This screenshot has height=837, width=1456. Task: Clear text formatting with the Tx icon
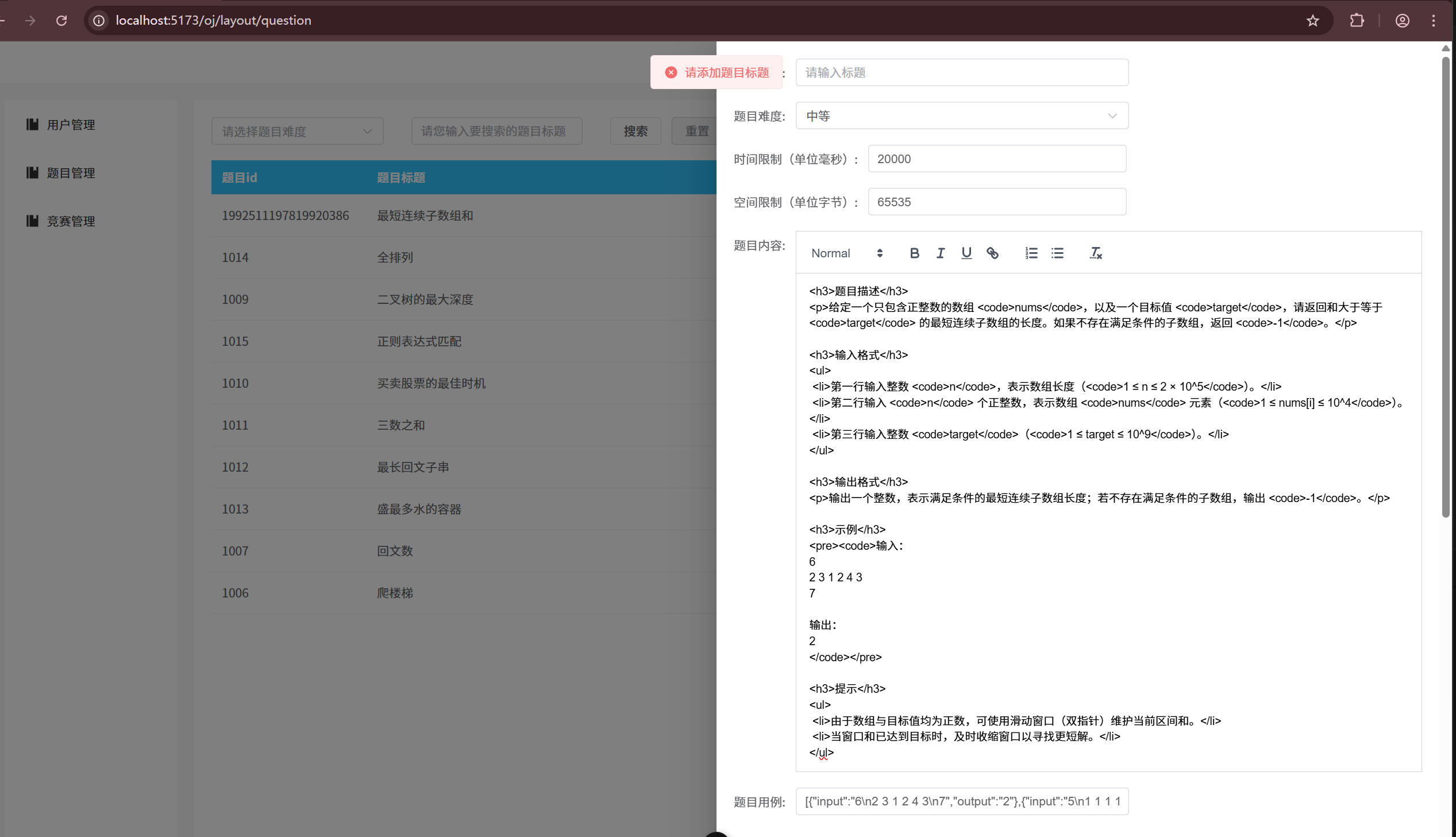(1096, 253)
